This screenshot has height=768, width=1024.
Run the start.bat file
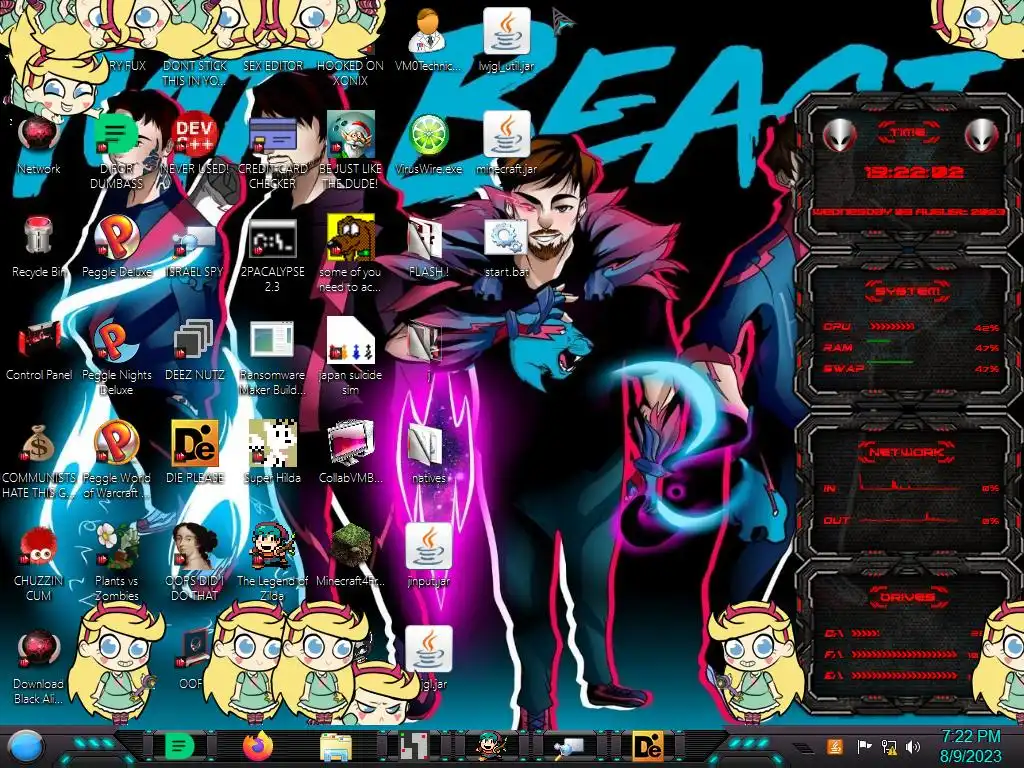(x=507, y=236)
